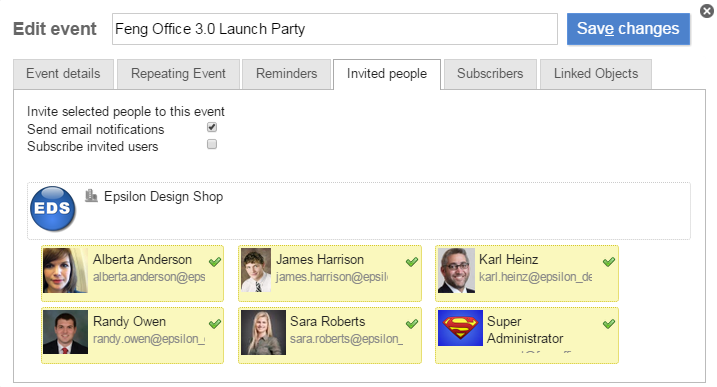This screenshot has height=387, width=717.
Task: Click the event title input field
Action: point(335,29)
